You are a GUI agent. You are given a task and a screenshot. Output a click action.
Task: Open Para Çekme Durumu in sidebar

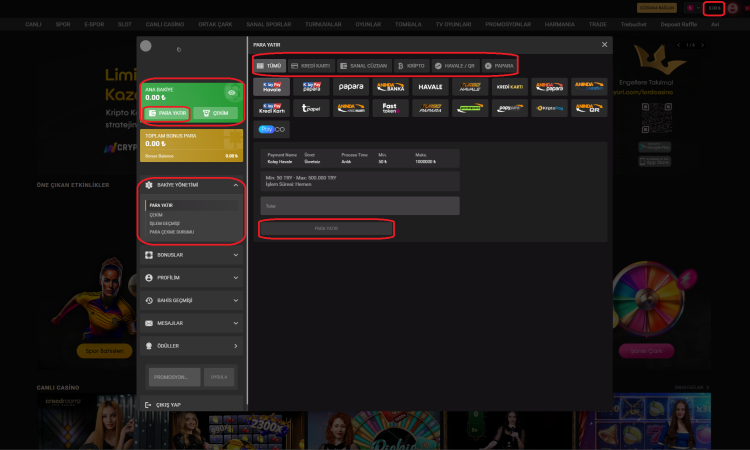coord(172,232)
